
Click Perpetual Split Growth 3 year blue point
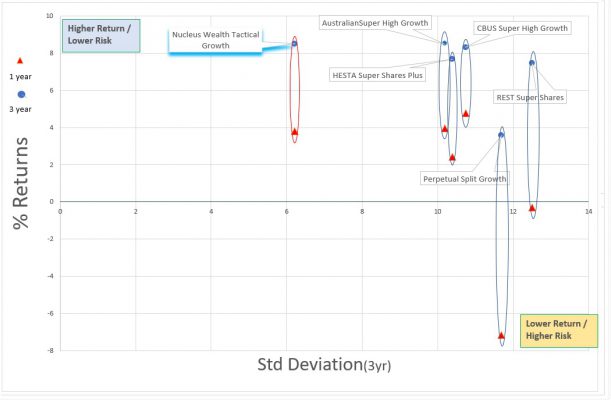[501, 135]
